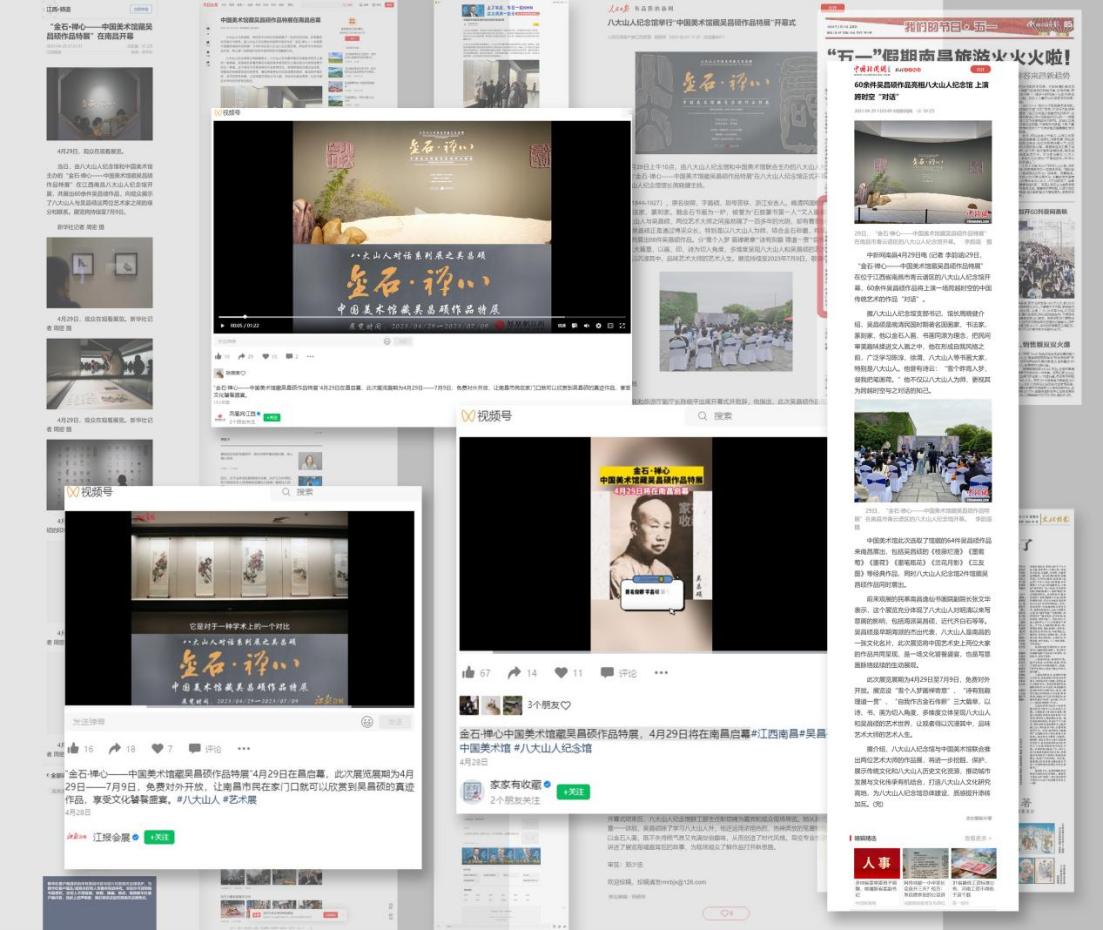This screenshot has width=1103, height=930.
Task: Tap the heart icon on the 江报会展 video
Action: [x=158, y=748]
